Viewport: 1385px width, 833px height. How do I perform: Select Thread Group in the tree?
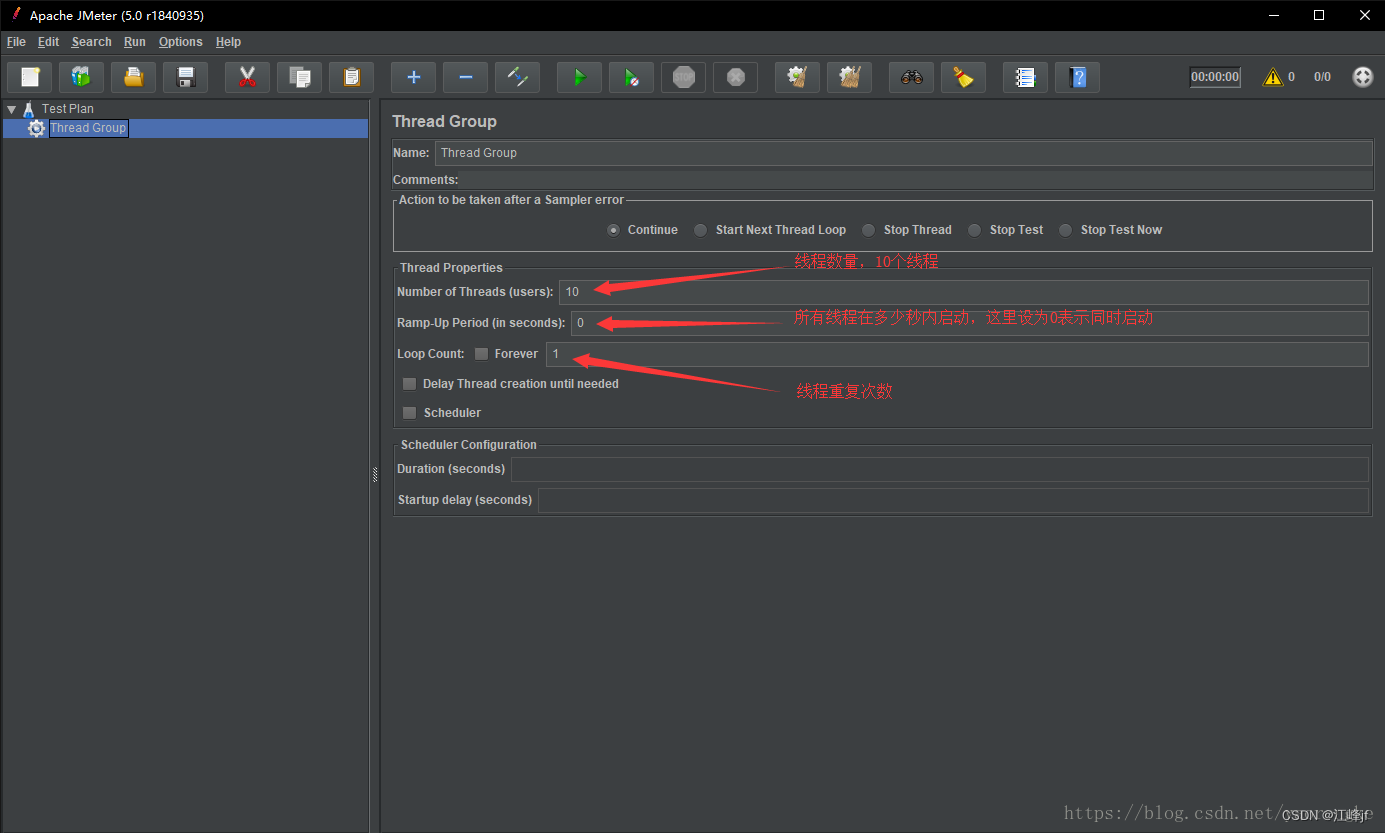click(88, 128)
